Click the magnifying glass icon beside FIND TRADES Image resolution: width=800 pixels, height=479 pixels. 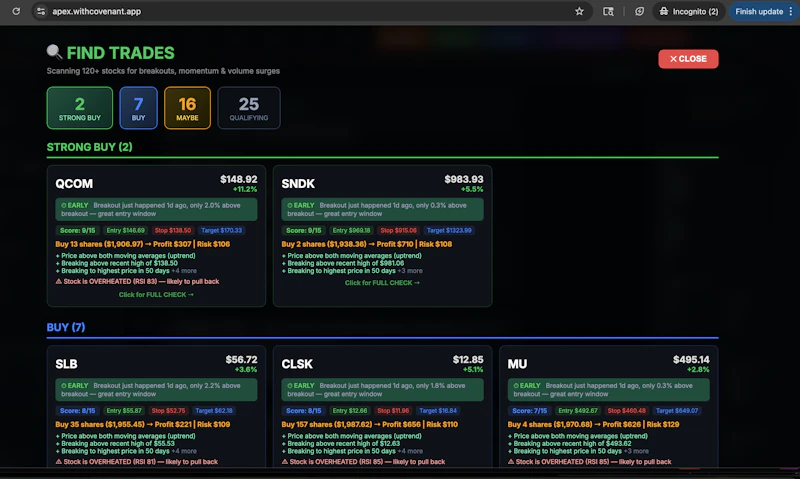click(54, 52)
